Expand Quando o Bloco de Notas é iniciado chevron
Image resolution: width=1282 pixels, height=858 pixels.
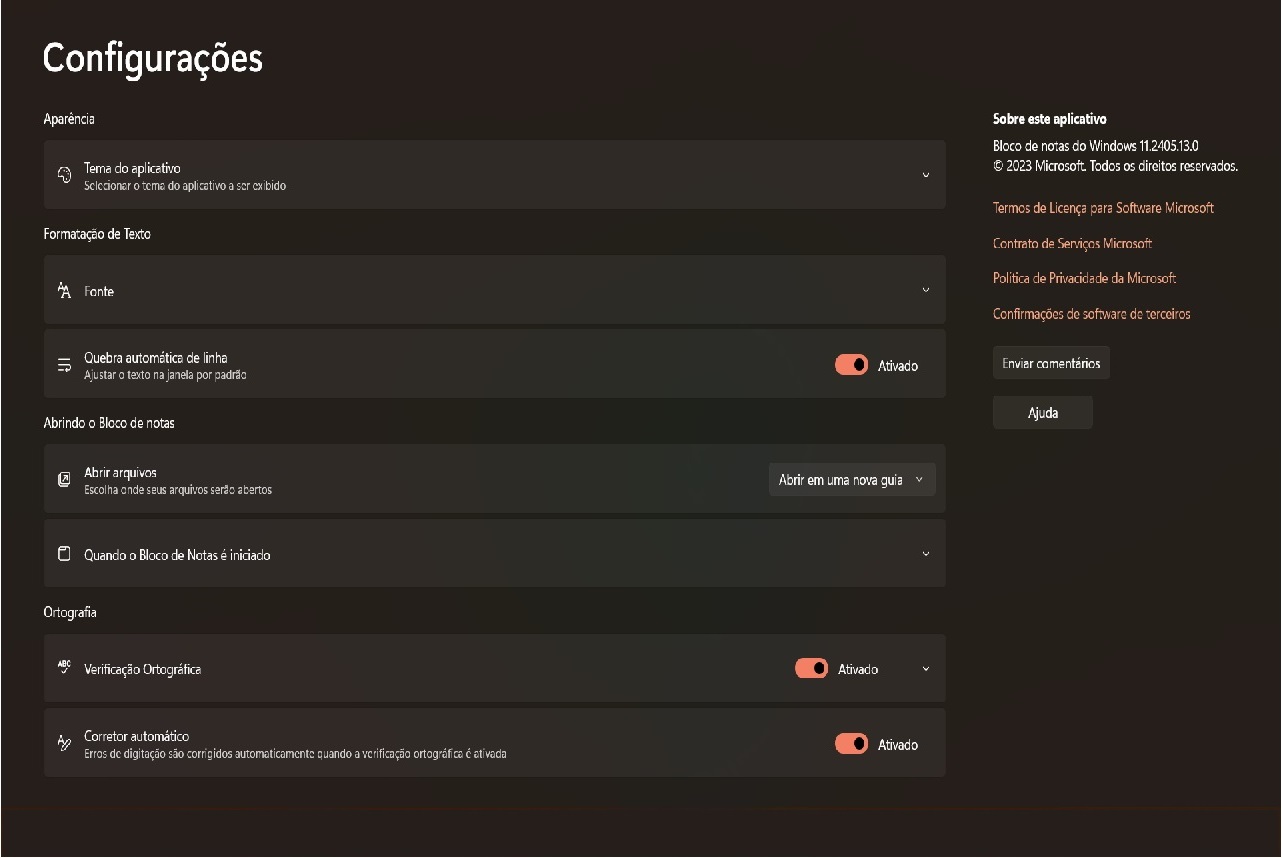click(x=925, y=554)
